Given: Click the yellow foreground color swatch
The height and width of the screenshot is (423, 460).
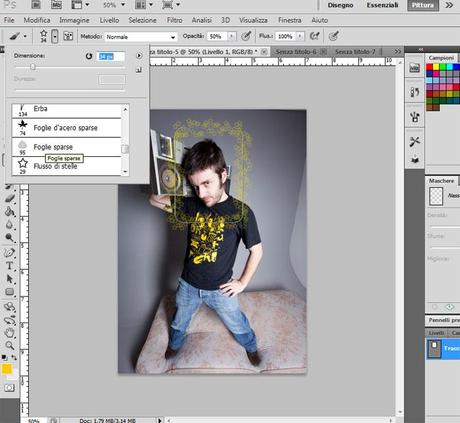Looking at the screenshot, I should [7, 369].
